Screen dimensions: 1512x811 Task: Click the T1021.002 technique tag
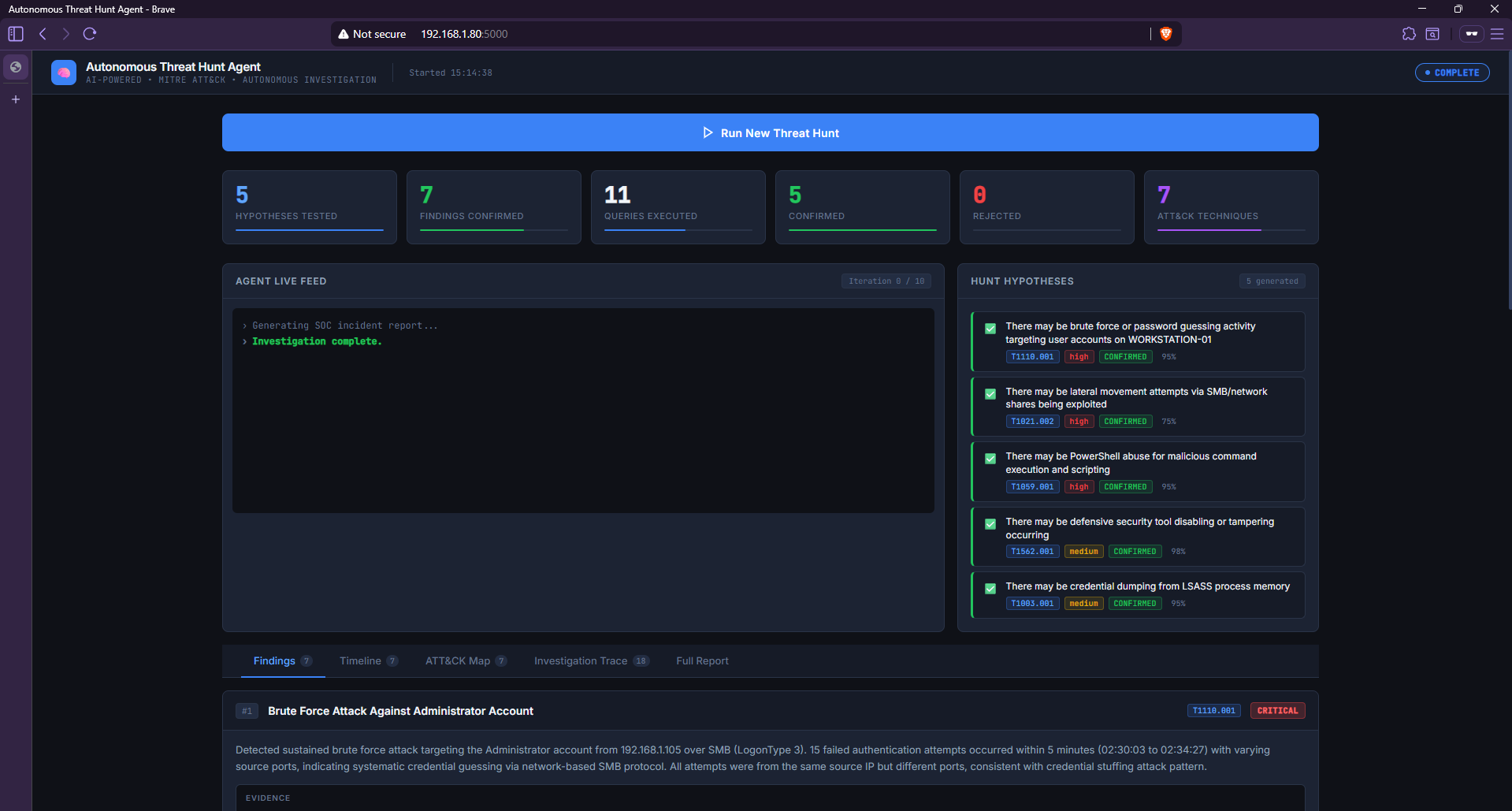pos(1032,422)
